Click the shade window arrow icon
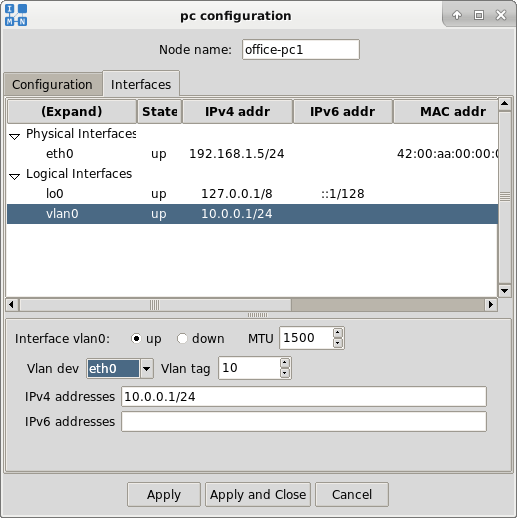This screenshot has height=518, width=517. click(457, 15)
